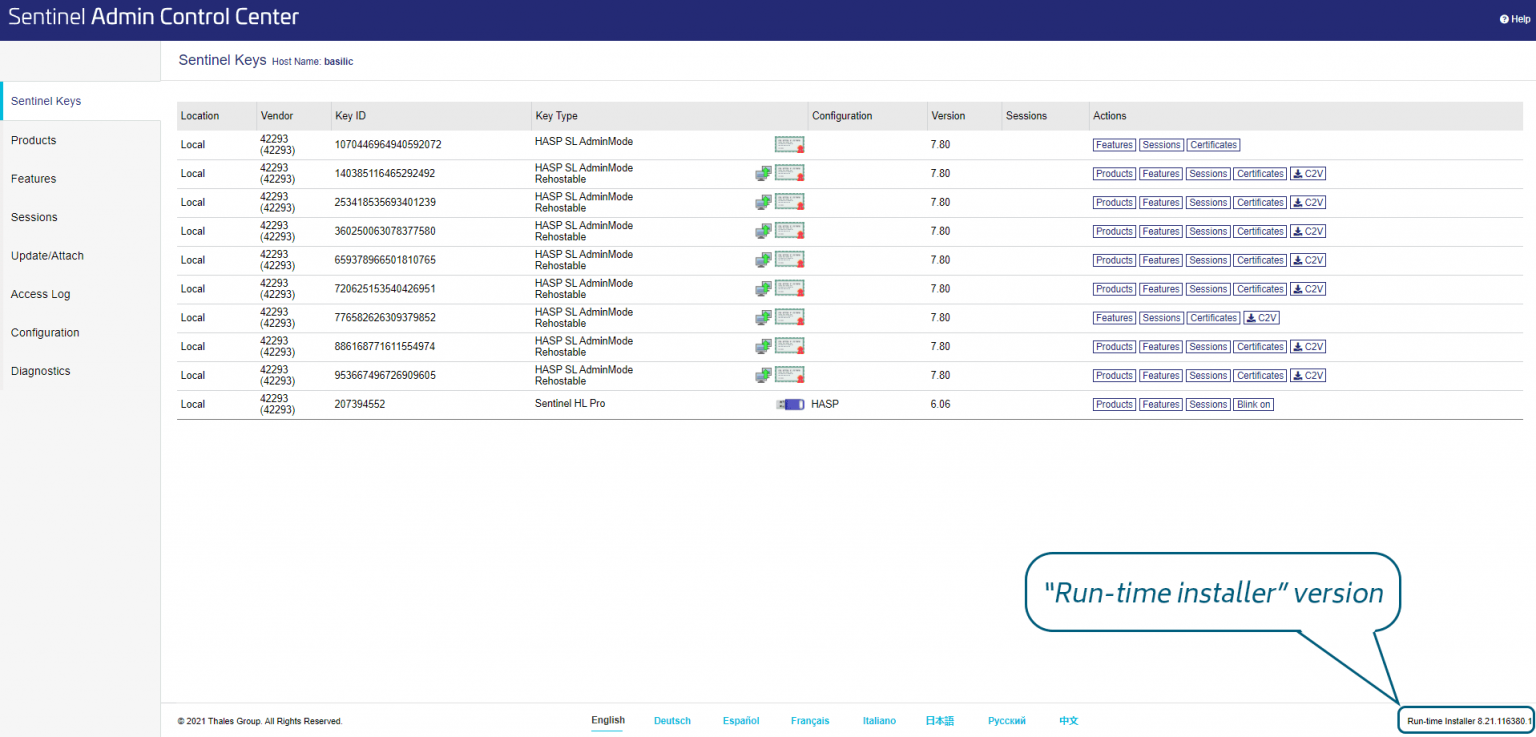
Task: Open Diagnostics from the sidebar
Action: click(x=41, y=371)
